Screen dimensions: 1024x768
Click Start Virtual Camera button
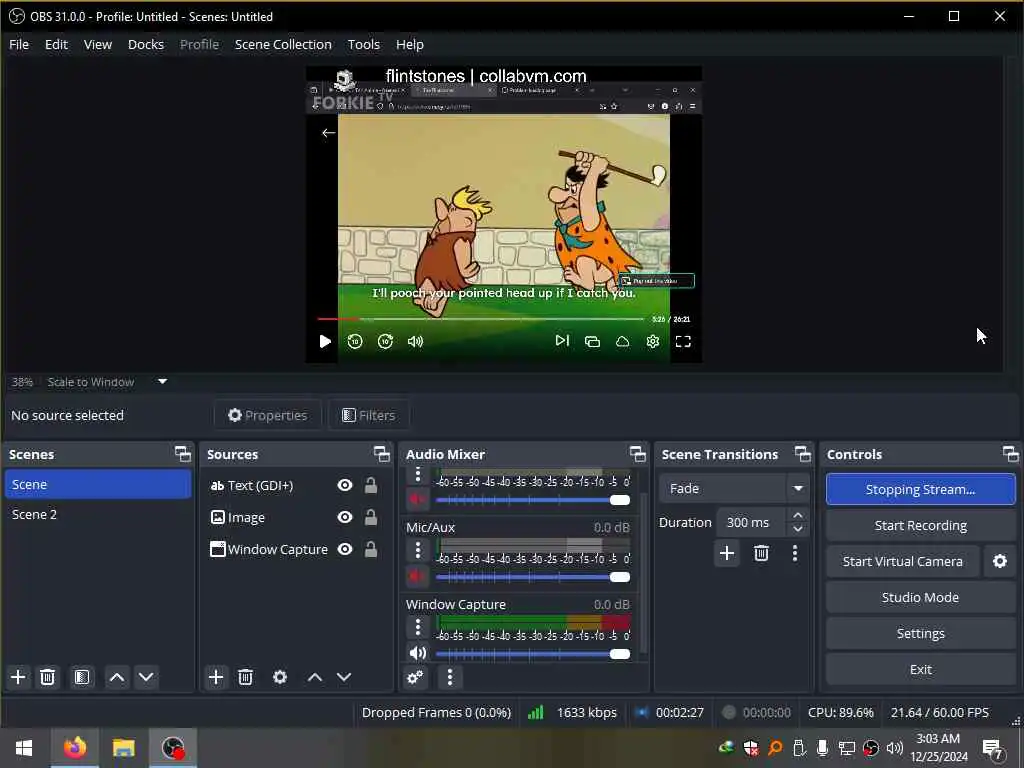point(903,562)
